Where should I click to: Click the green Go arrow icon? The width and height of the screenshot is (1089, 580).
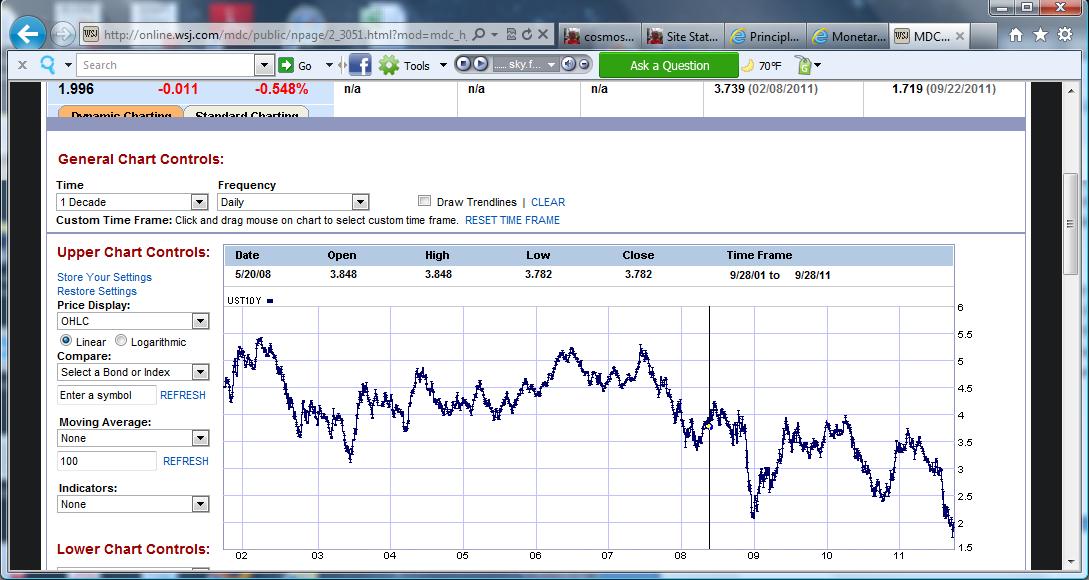pos(287,65)
